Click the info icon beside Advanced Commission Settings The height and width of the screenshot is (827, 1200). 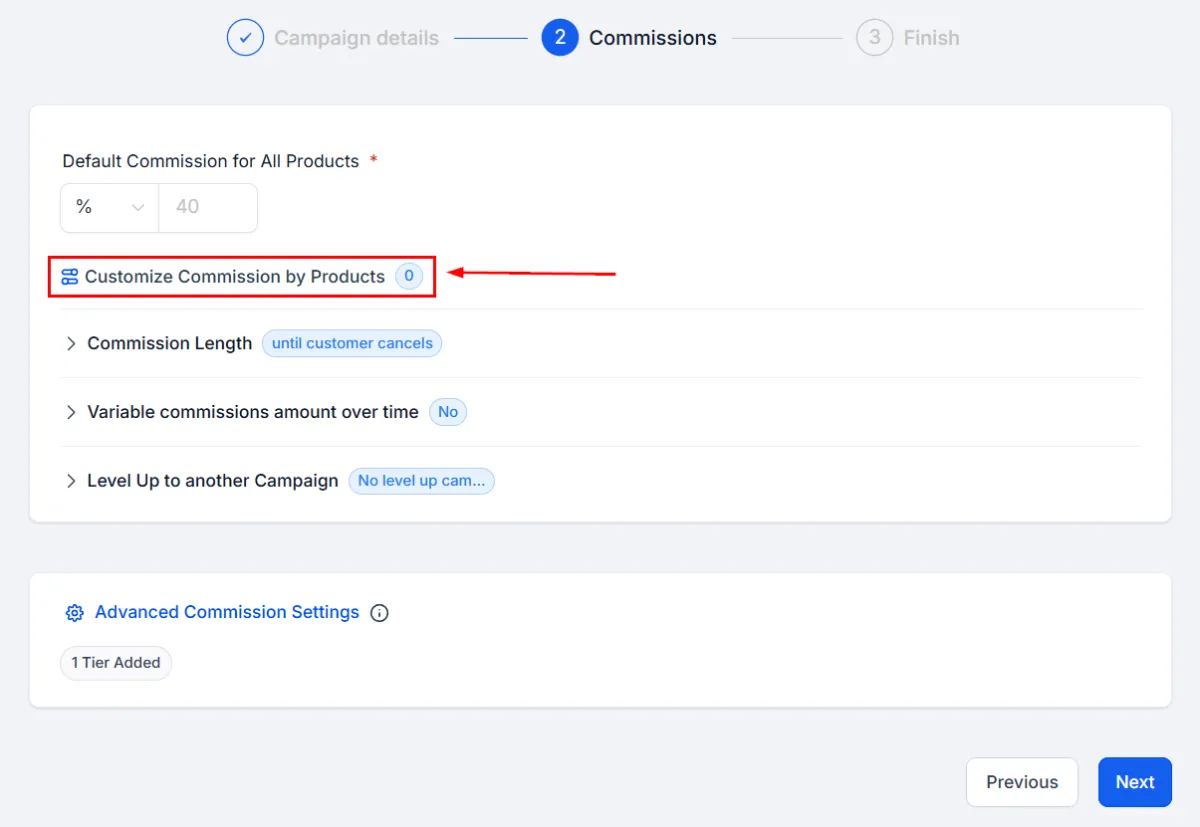pyautogui.click(x=379, y=613)
